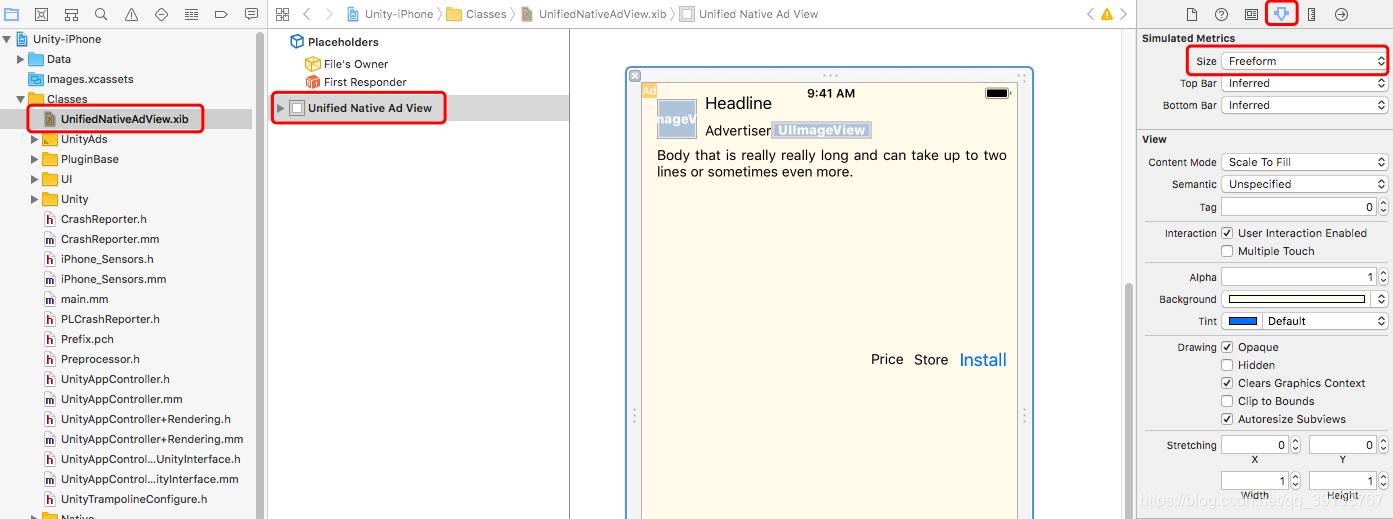Go back in editor history
The width and height of the screenshot is (1393, 519).
tap(307, 14)
